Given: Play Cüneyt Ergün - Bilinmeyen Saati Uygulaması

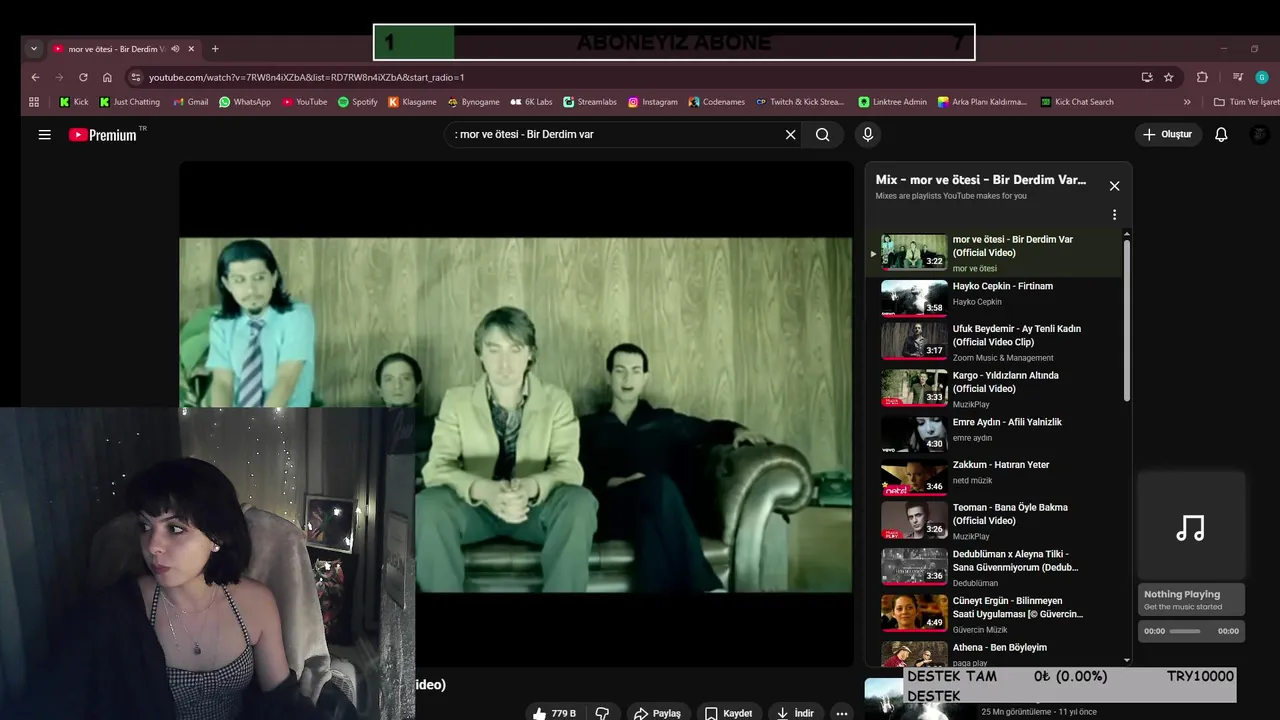Looking at the screenshot, I should [x=996, y=614].
